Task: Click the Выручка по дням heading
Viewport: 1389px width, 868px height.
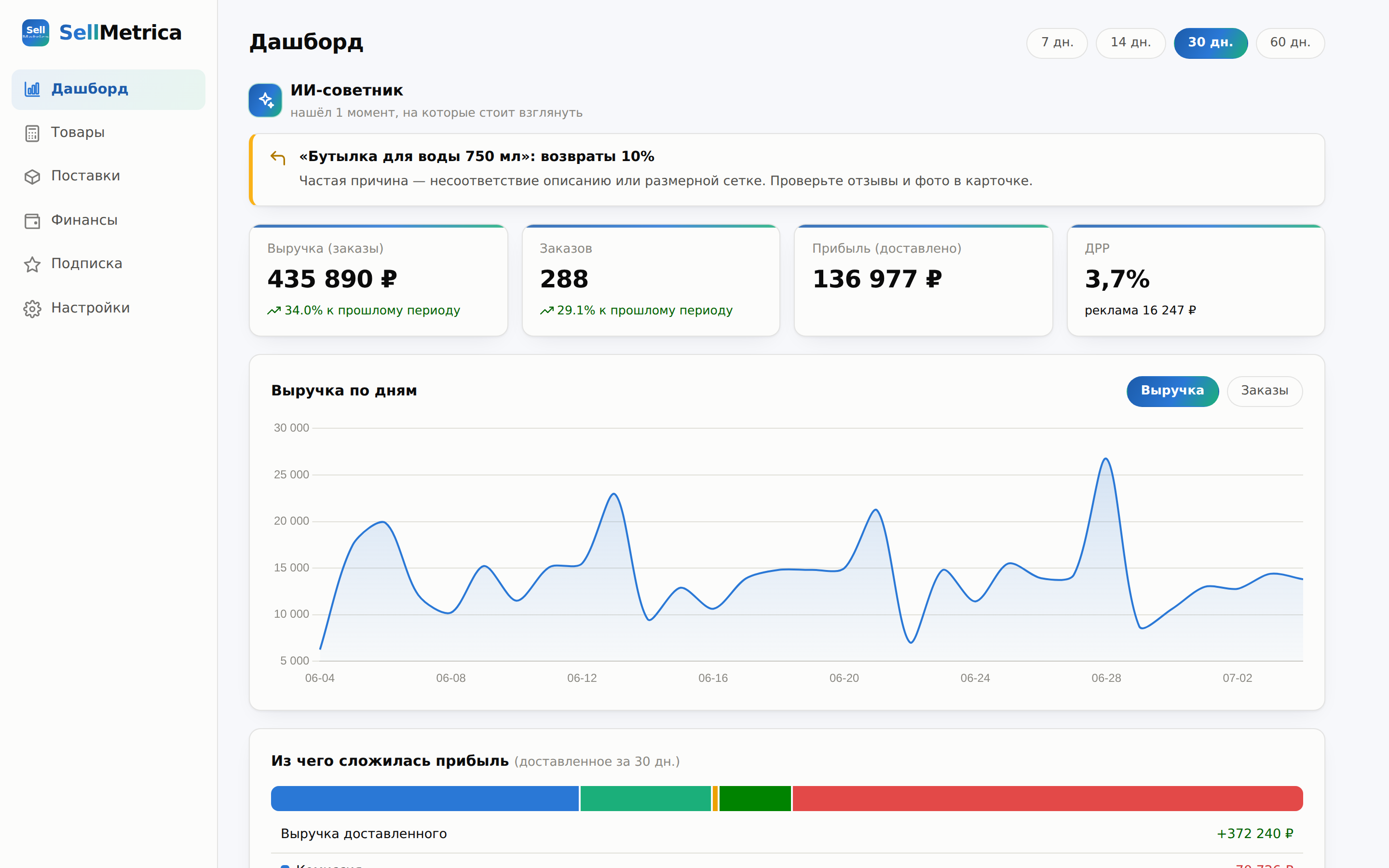Action: point(344,391)
